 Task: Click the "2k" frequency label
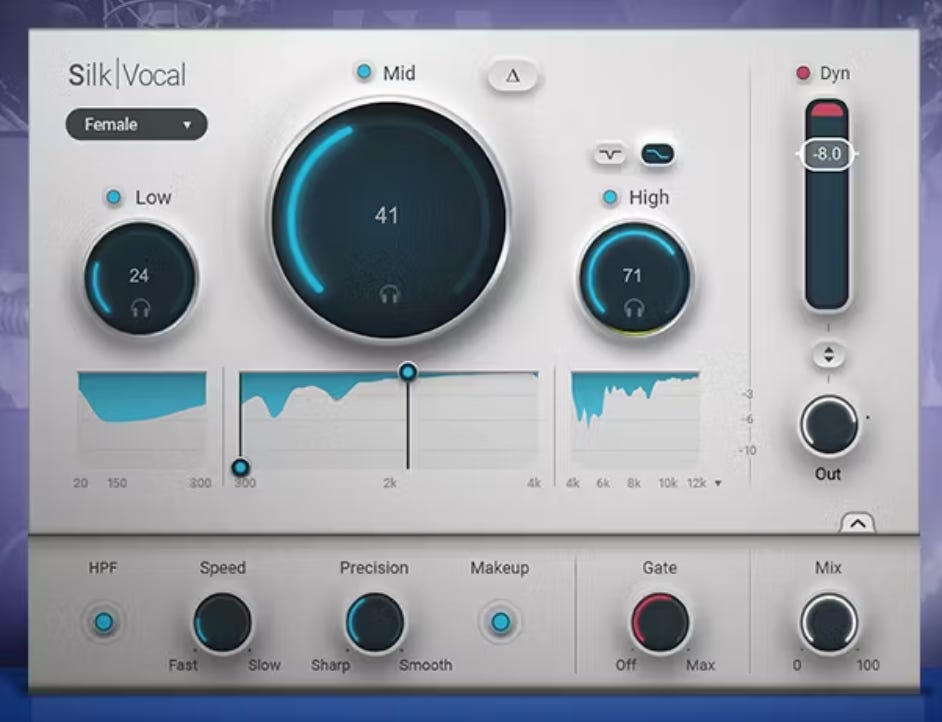(x=390, y=483)
